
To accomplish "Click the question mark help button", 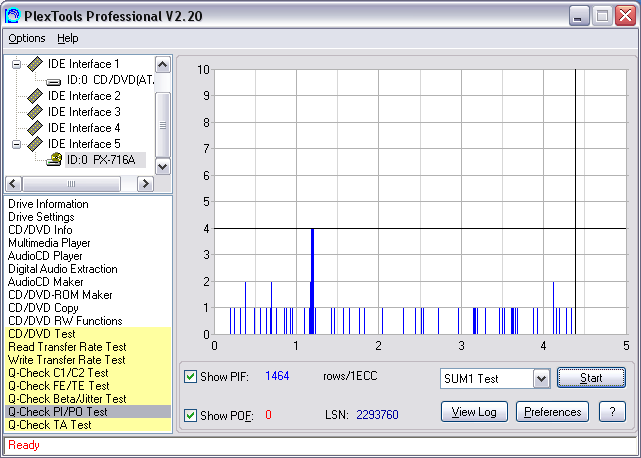I will click(x=612, y=412).
